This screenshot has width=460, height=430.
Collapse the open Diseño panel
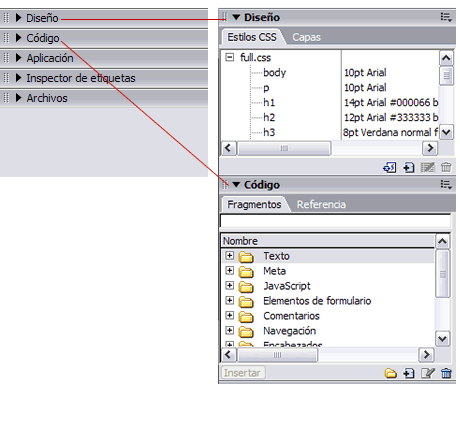[x=236, y=17]
